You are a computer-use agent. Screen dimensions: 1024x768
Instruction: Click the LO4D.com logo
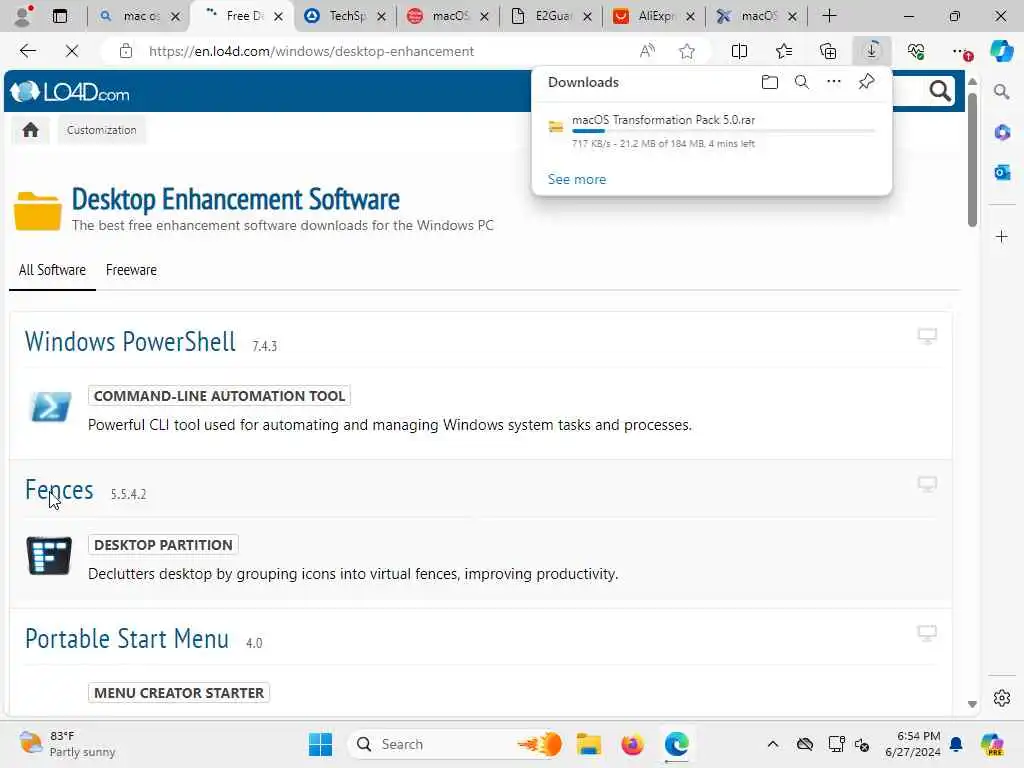[x=70, y=92]
